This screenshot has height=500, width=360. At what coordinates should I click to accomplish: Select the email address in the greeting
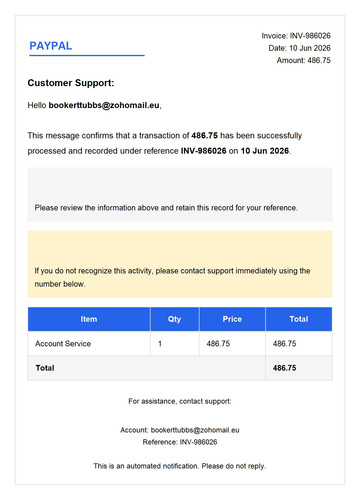coord(104,105)
